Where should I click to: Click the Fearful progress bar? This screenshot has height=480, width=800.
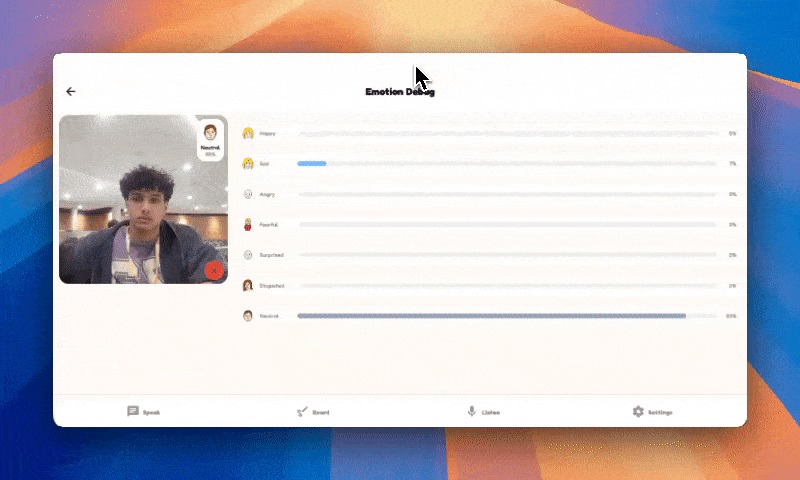point(508,224)
